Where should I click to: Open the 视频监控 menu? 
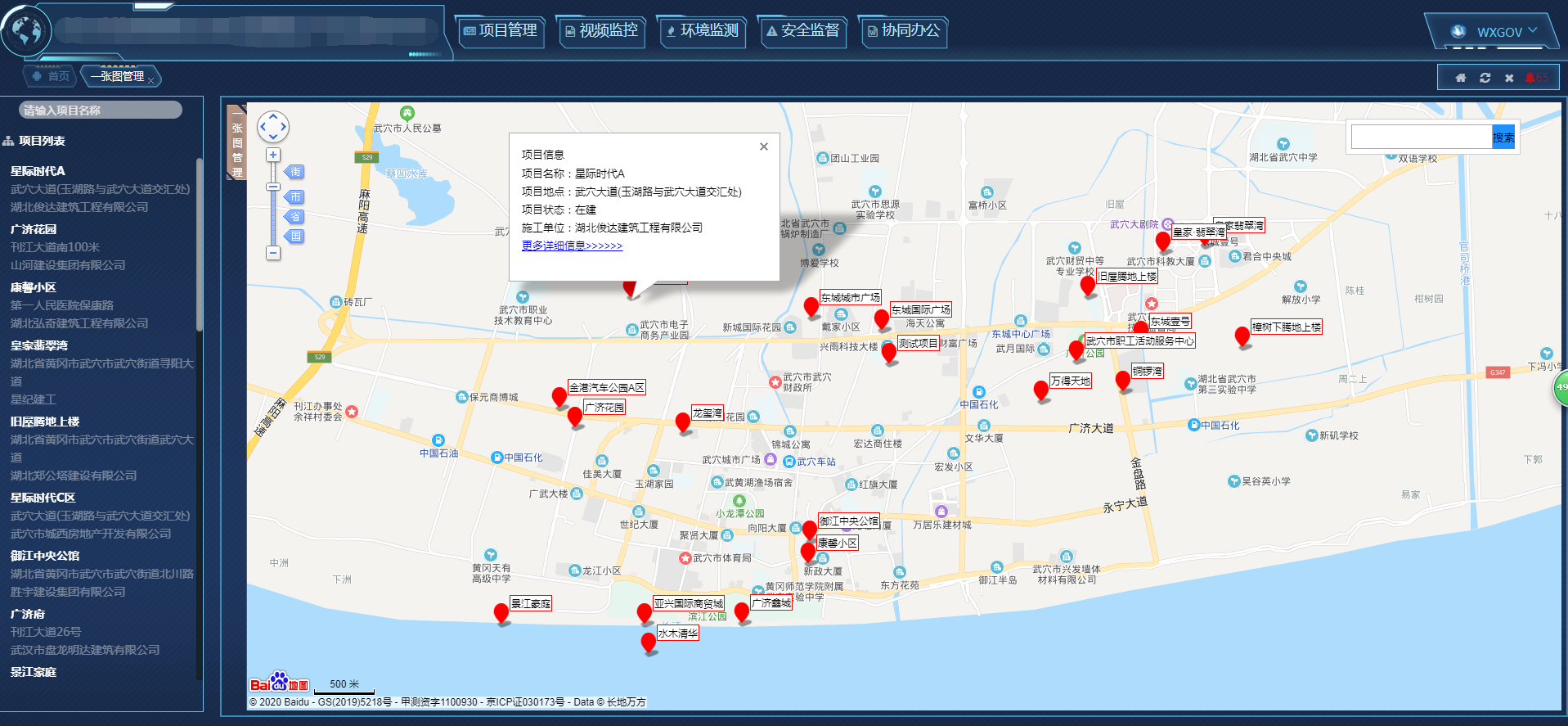(x=601, y=31)
